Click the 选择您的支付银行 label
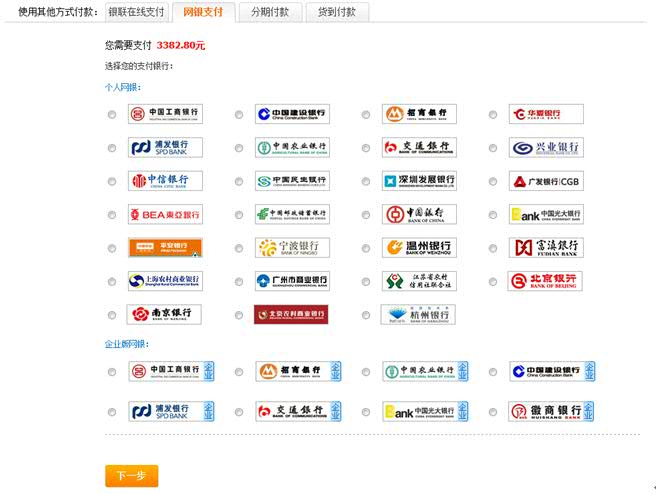The width and height of the screenshot is (656, 494). (x=139, y=66)
